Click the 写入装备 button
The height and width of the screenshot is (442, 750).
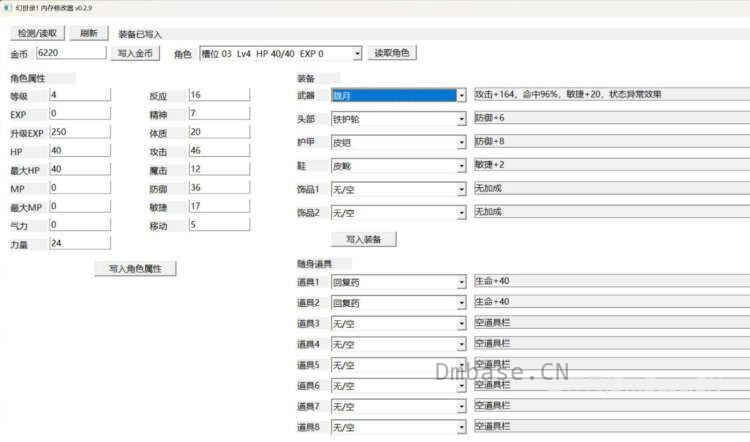tap(364, 239)
